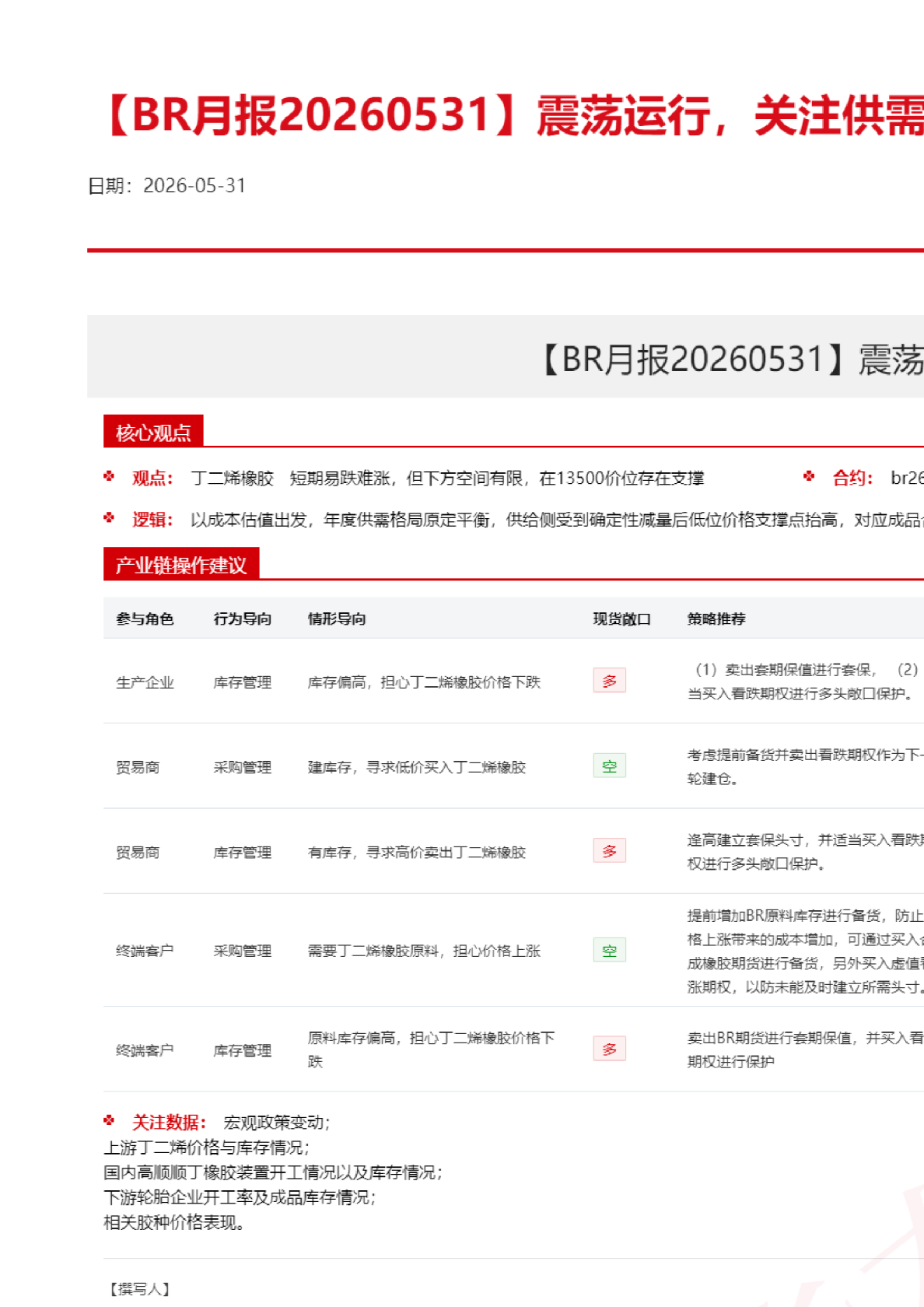The width and height of the screenshot is (924, 1307).
Task: Click the 空 badge in 终端客户 采购管理 row
Action: pos(609,950)
